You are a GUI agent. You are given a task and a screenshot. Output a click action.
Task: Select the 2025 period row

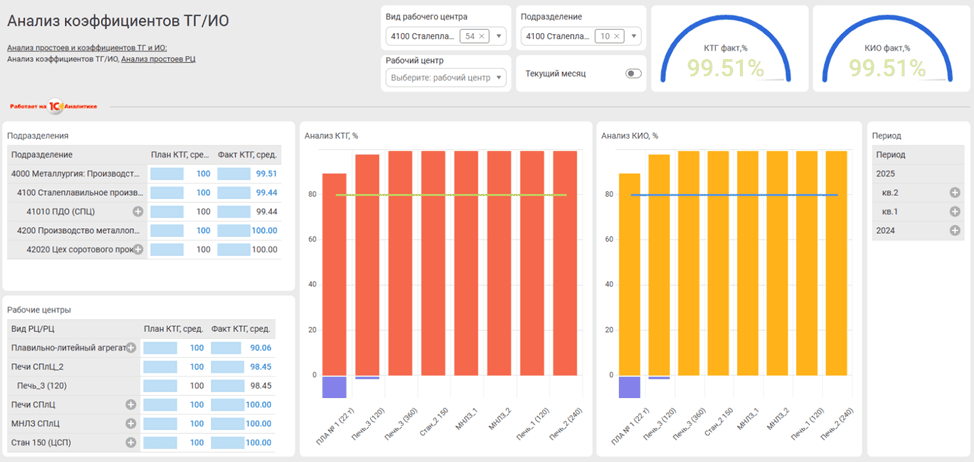pyautogui.click(x=917, y=174)
